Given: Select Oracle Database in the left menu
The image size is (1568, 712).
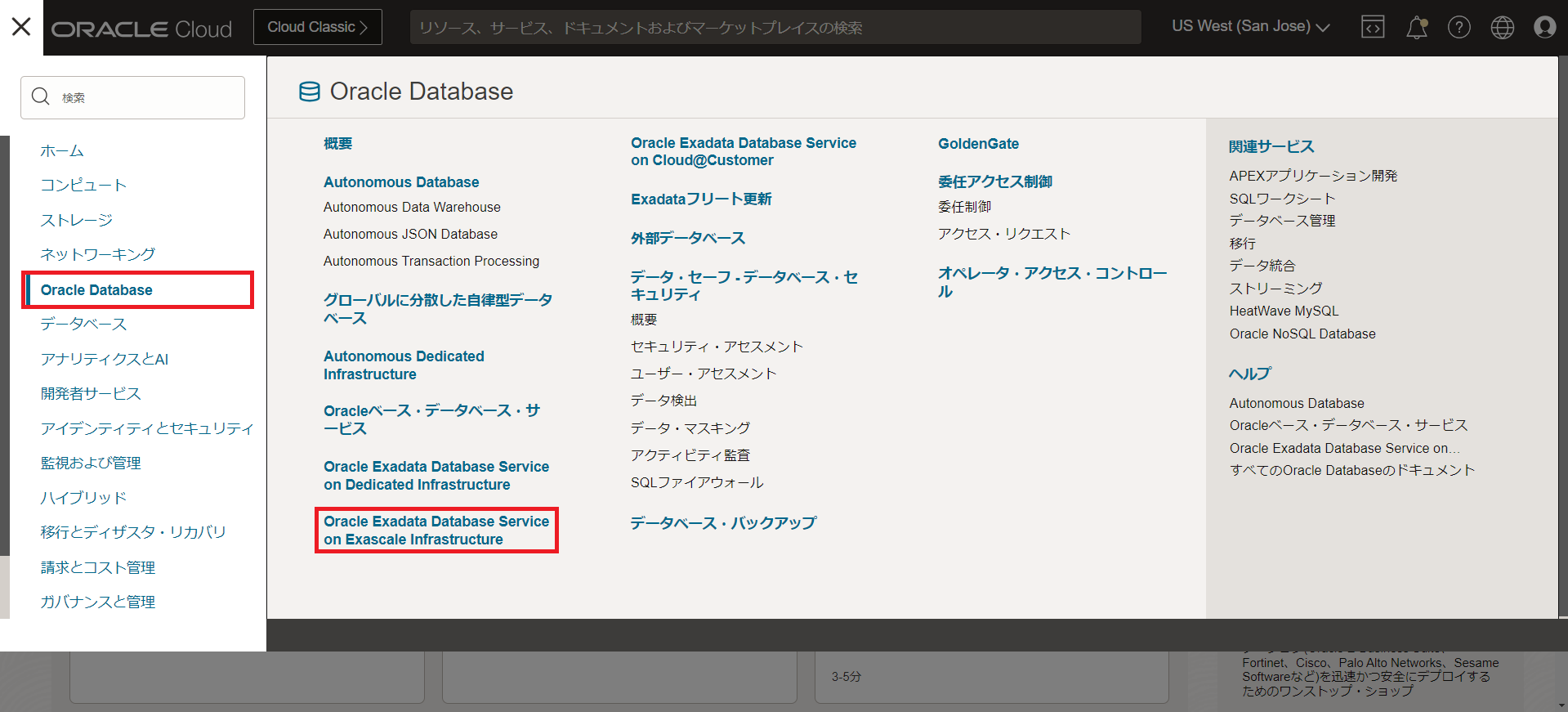Looking at the screenshot, I should click(x=96, y=290).
